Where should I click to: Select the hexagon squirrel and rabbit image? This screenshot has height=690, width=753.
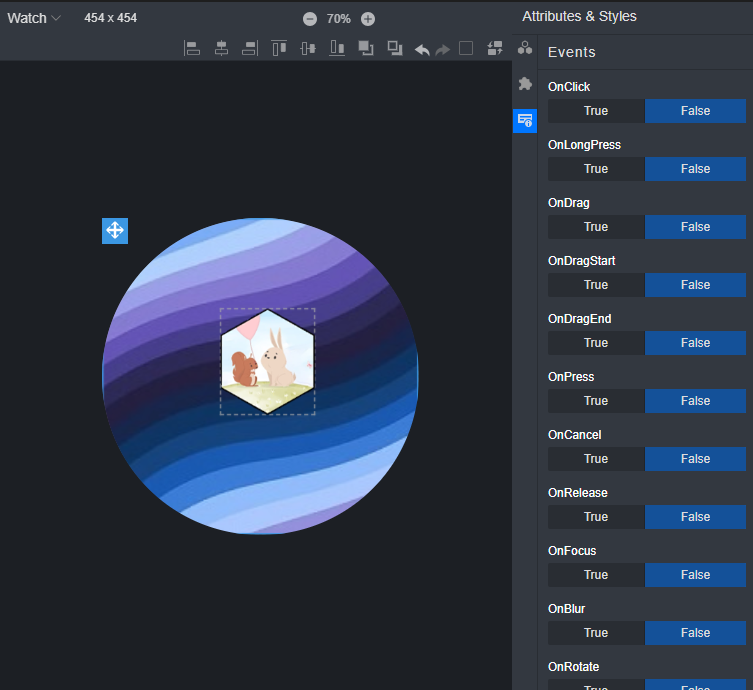point(267,361)
